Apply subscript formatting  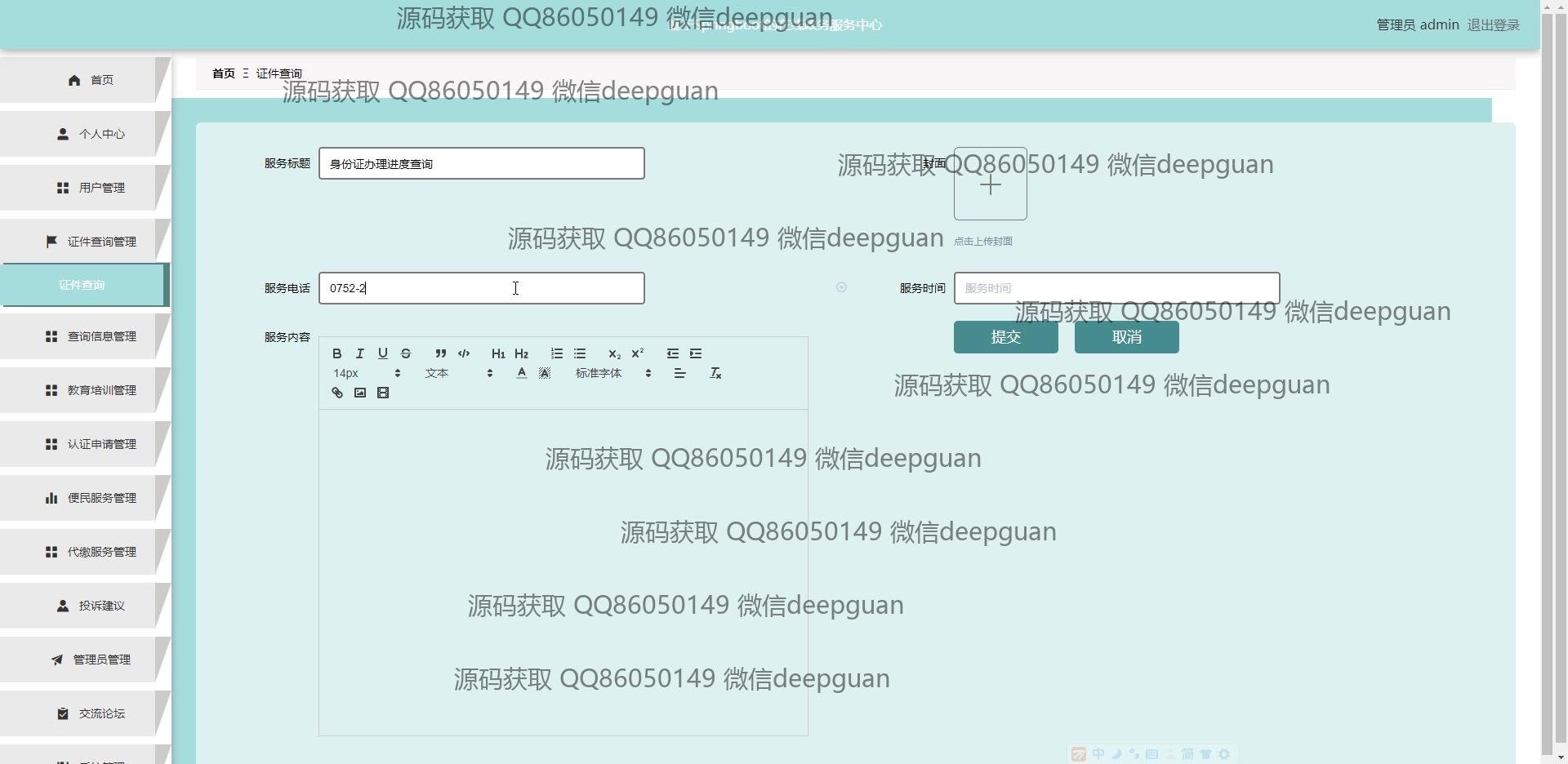click(x=614, y=353)
